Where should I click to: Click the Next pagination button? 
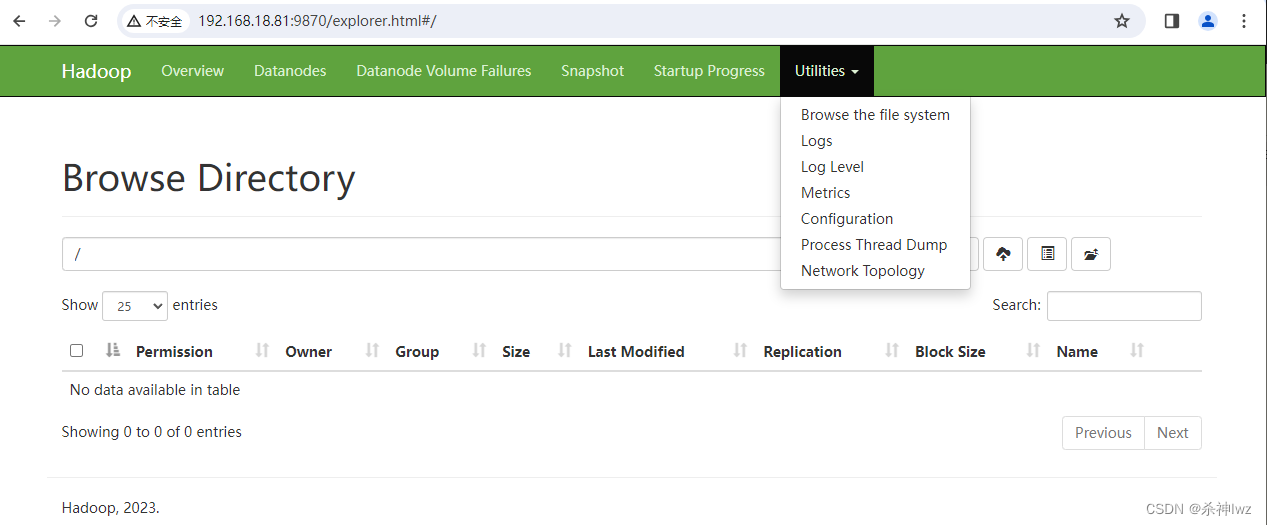[1172, 433]
